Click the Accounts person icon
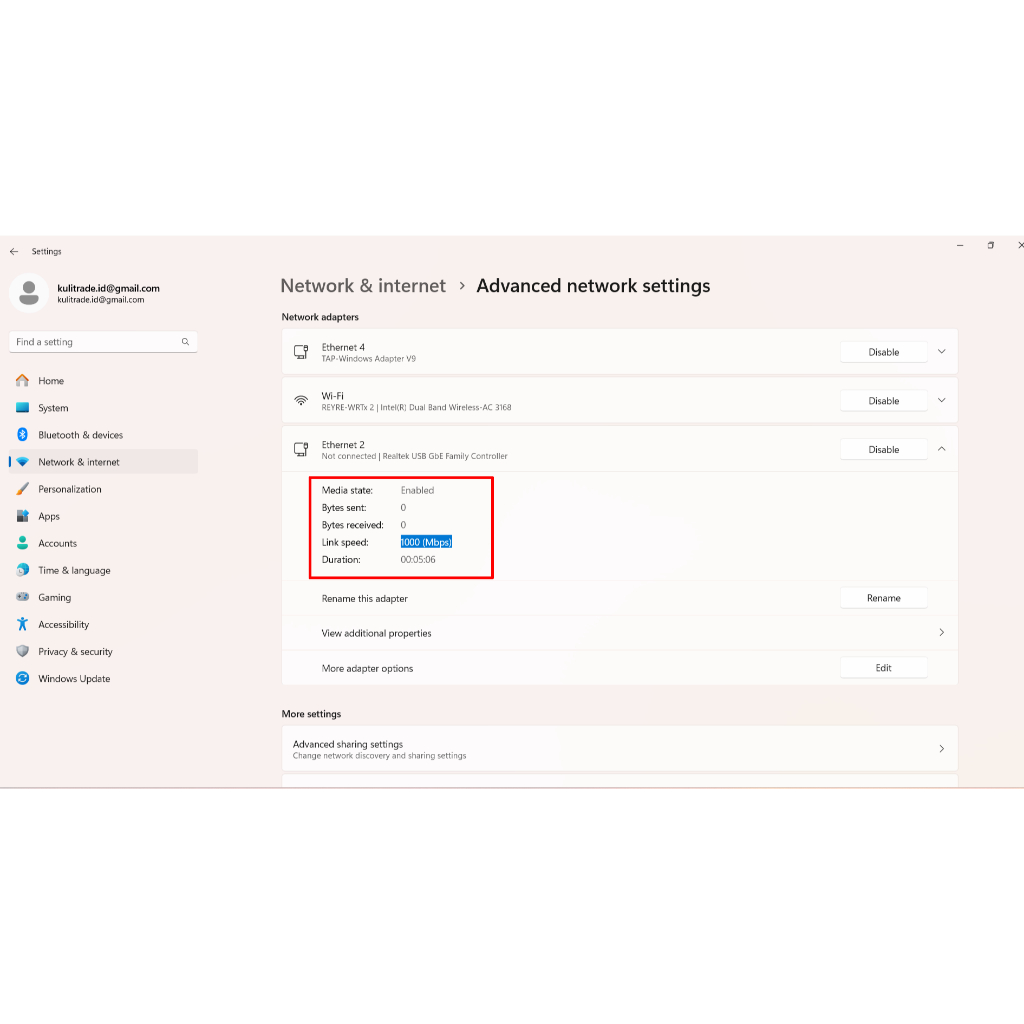This screenshot has width=1024, height=1024. pyautogui.click(x=22, y=543)
